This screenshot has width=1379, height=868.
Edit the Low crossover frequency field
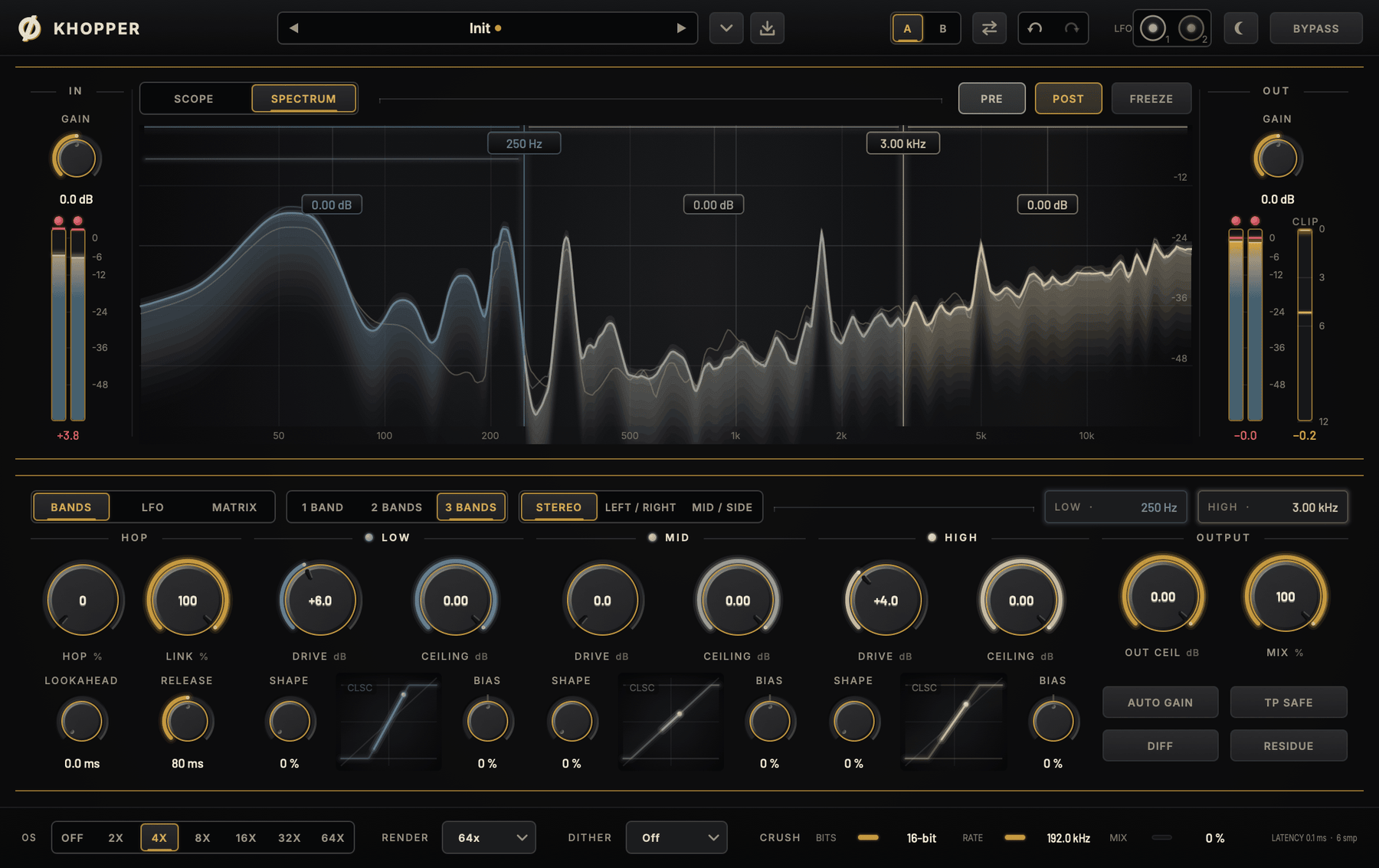(1115, 507)
